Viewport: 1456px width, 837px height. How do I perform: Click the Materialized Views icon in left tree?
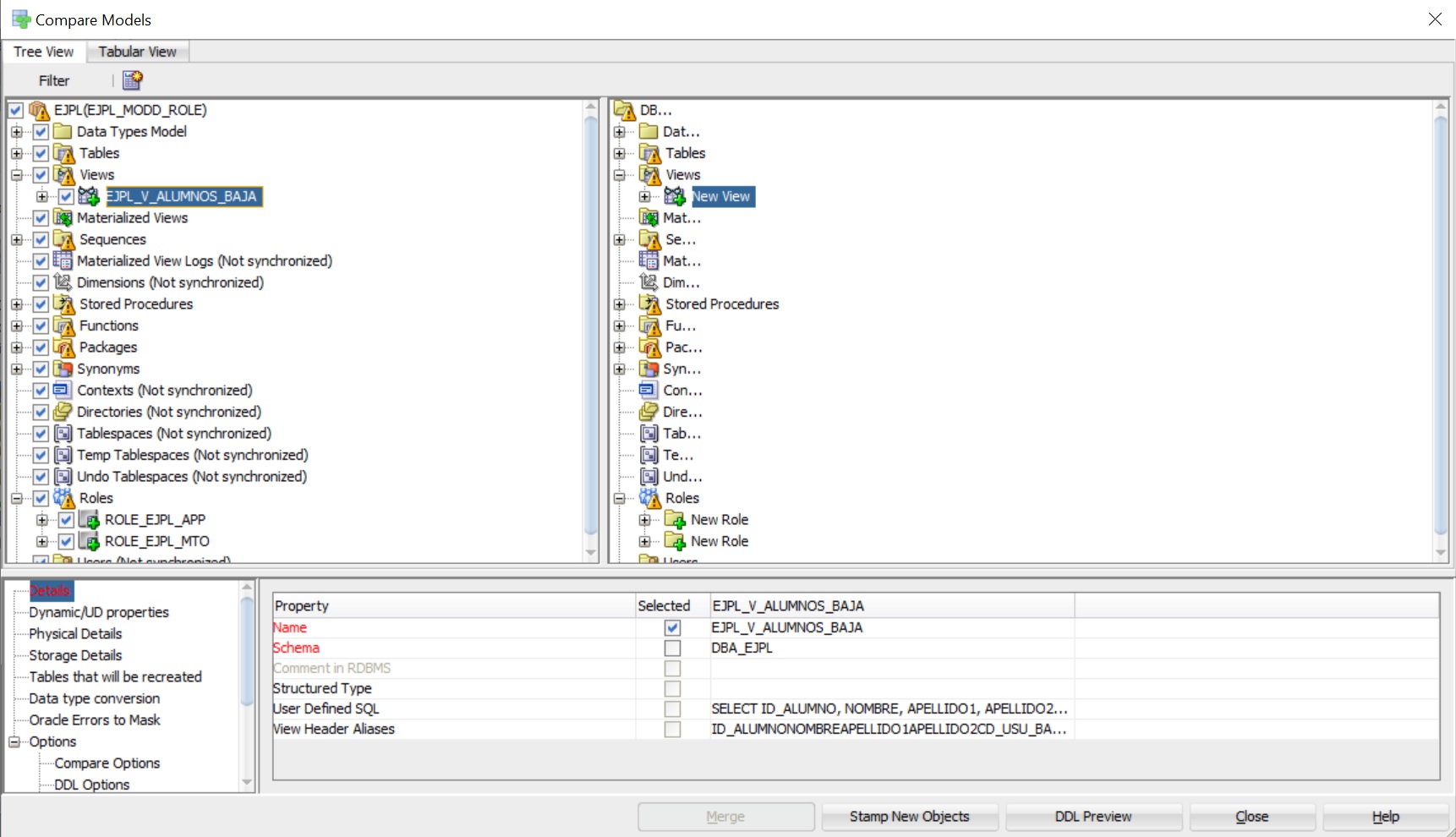(x=63, y=218)
